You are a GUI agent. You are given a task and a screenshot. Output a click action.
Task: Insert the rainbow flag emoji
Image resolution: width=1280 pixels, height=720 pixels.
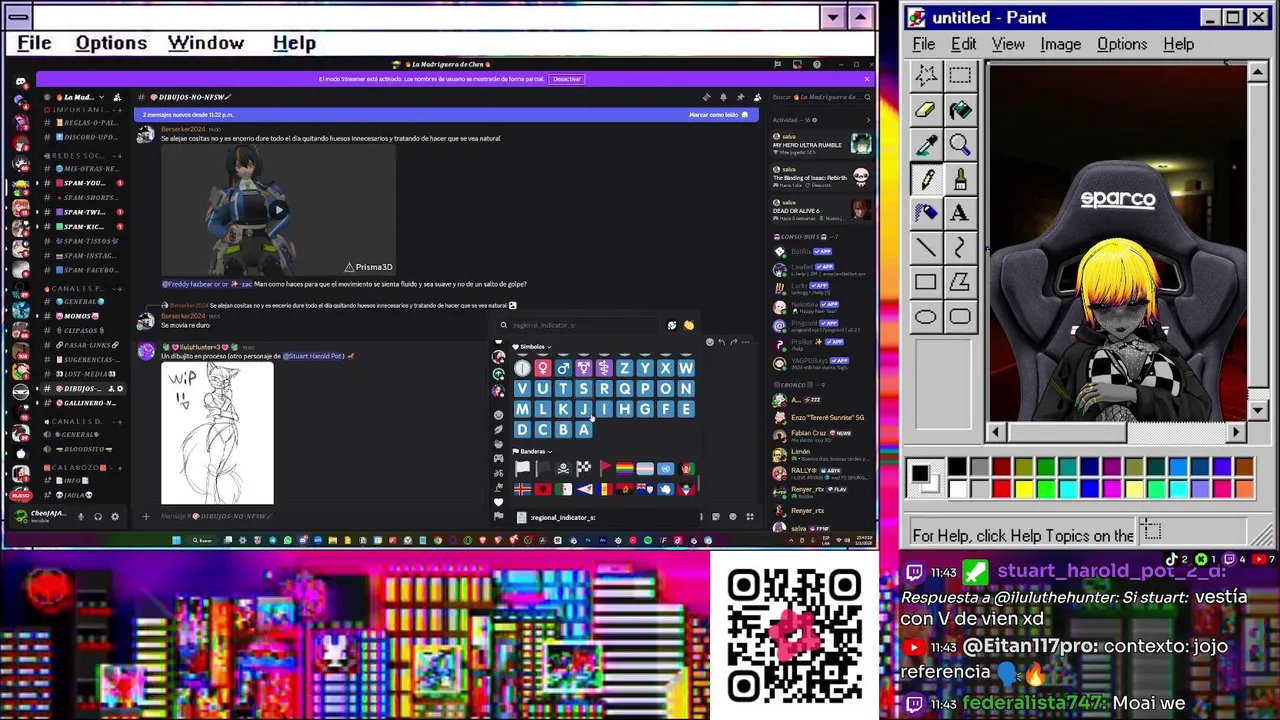(x=624, y=468)
